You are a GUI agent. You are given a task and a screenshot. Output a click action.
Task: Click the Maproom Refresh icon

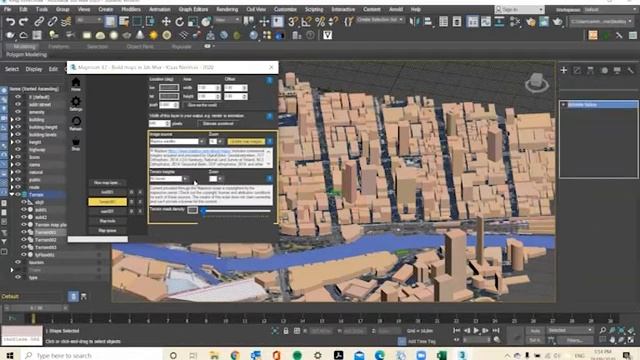(76, 123)
